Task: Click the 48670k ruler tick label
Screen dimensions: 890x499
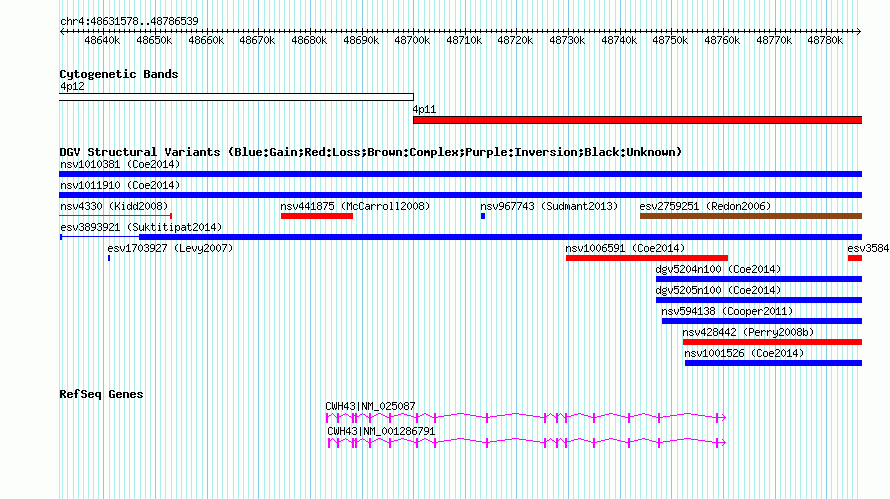Action: point(257,40)
